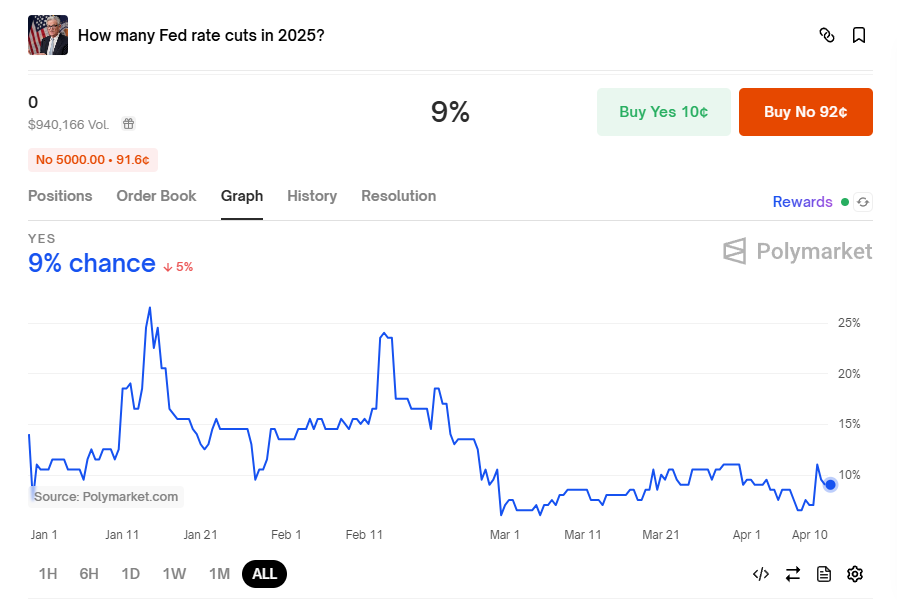
Task: Select the 1D time range
Action: tap(130, 574)
